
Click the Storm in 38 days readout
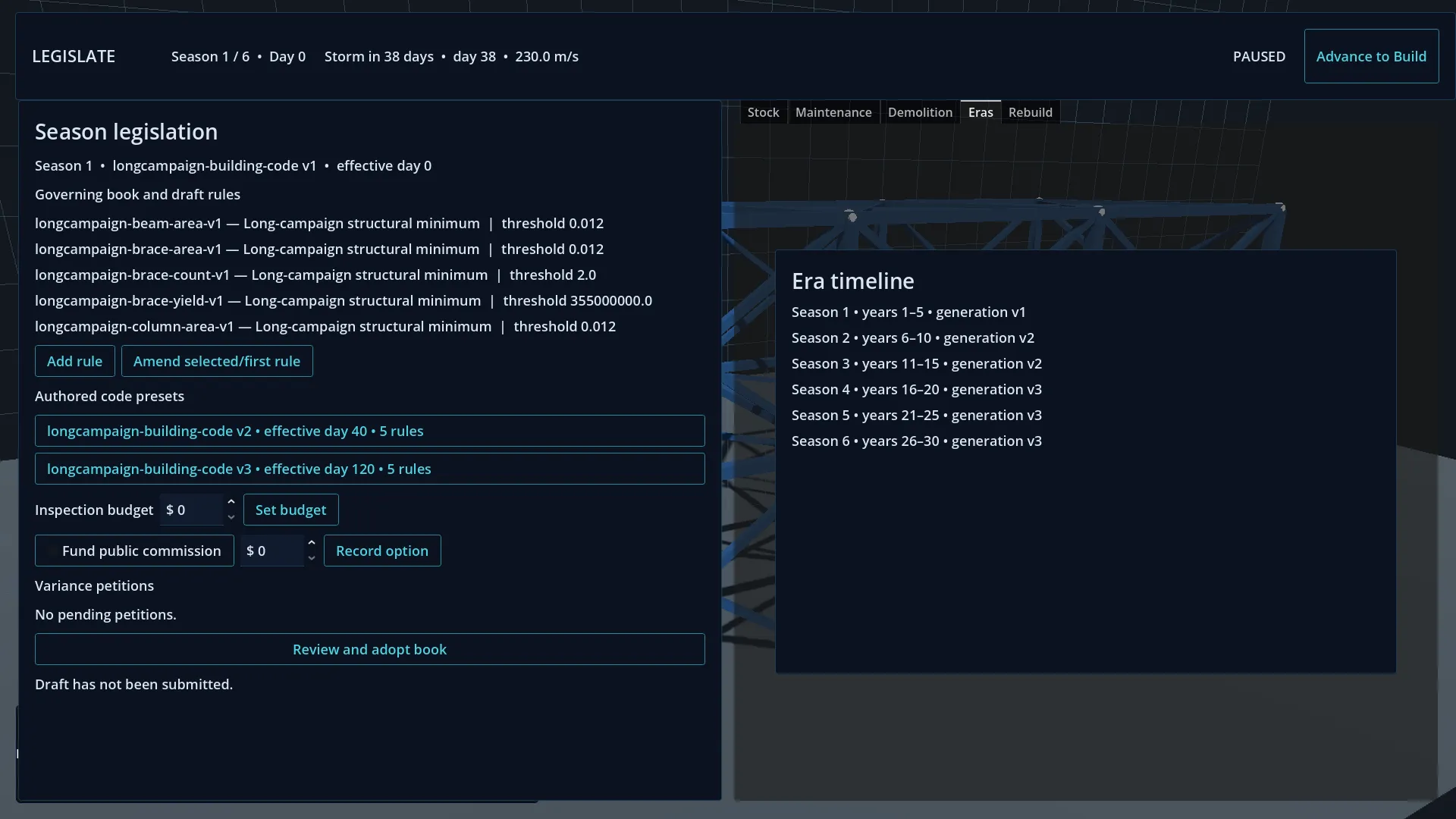tap(379, 56)
